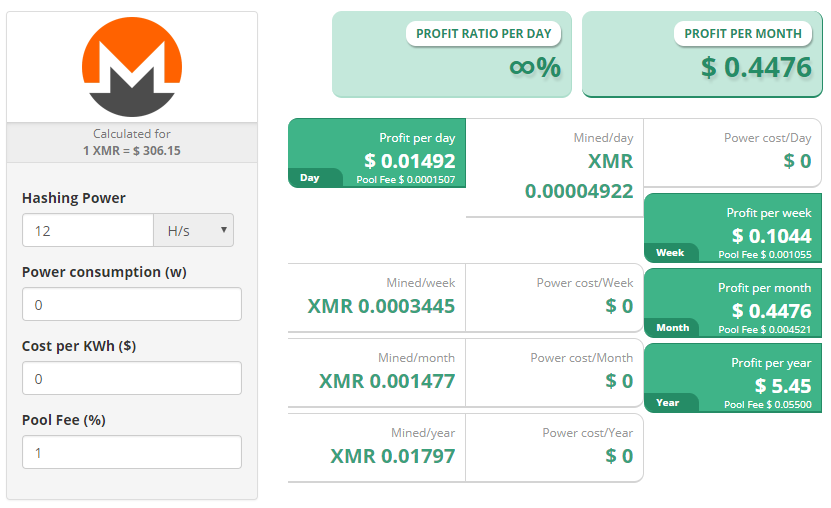Click the Calculated for caption

[132, 133]
